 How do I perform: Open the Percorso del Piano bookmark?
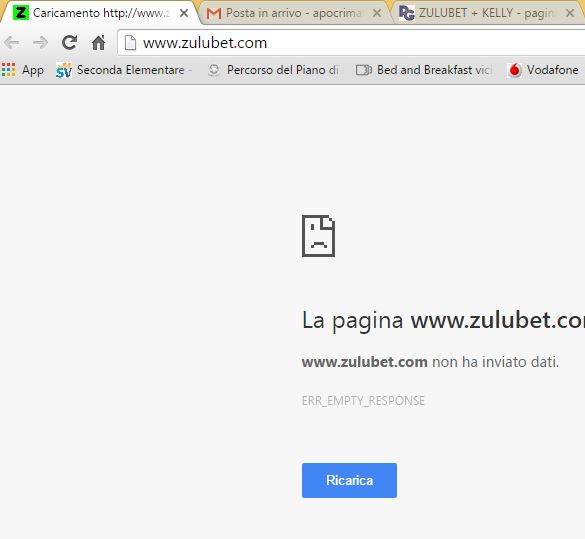pos(273,70)
